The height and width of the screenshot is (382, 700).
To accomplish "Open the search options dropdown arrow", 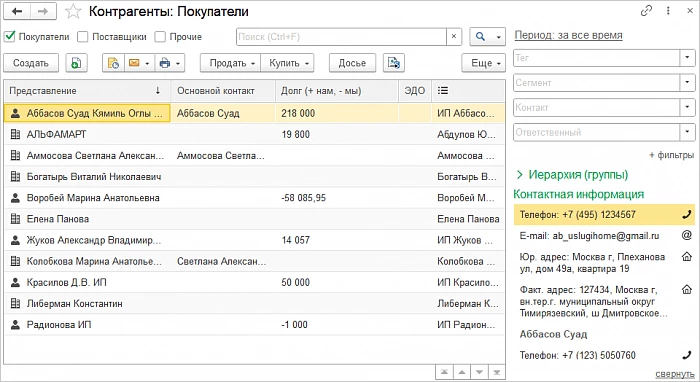I will pos(498,37).
